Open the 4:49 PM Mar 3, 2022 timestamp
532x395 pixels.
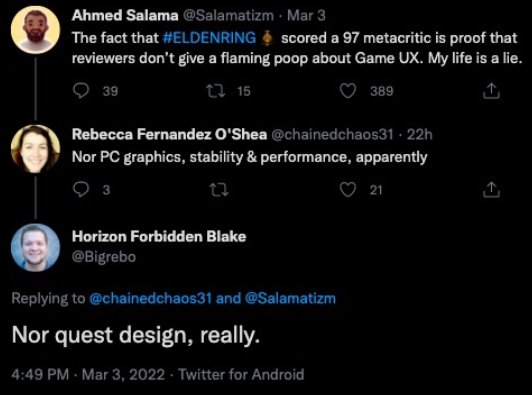[x=88, y=375]
